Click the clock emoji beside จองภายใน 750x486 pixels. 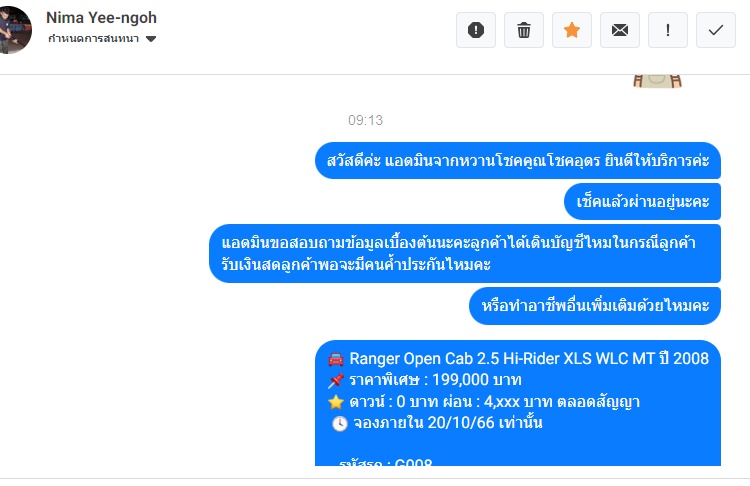pyautogui.click(x=340, y=423)
